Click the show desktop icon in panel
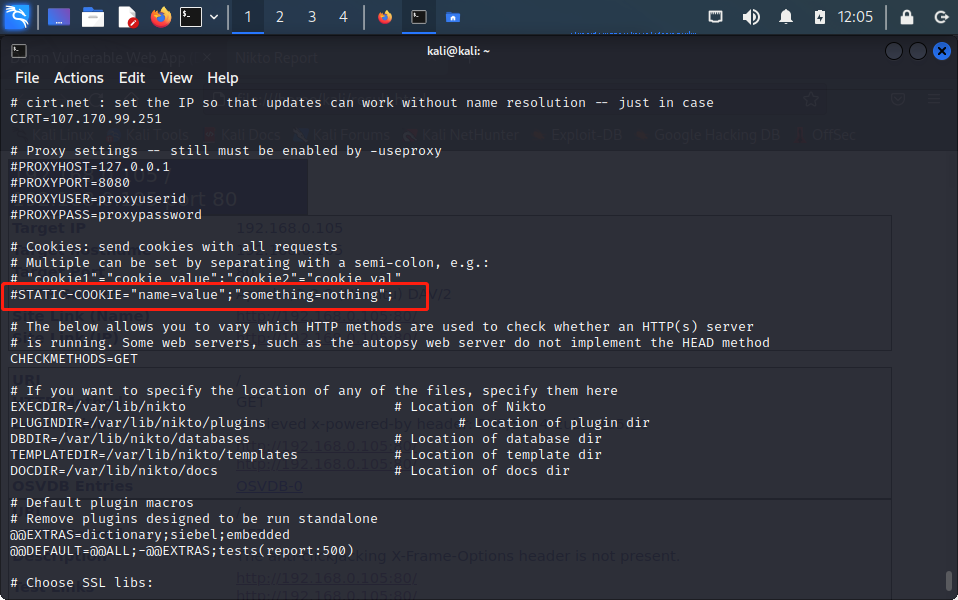The image size is (958, 600). [x=59, y=17]
